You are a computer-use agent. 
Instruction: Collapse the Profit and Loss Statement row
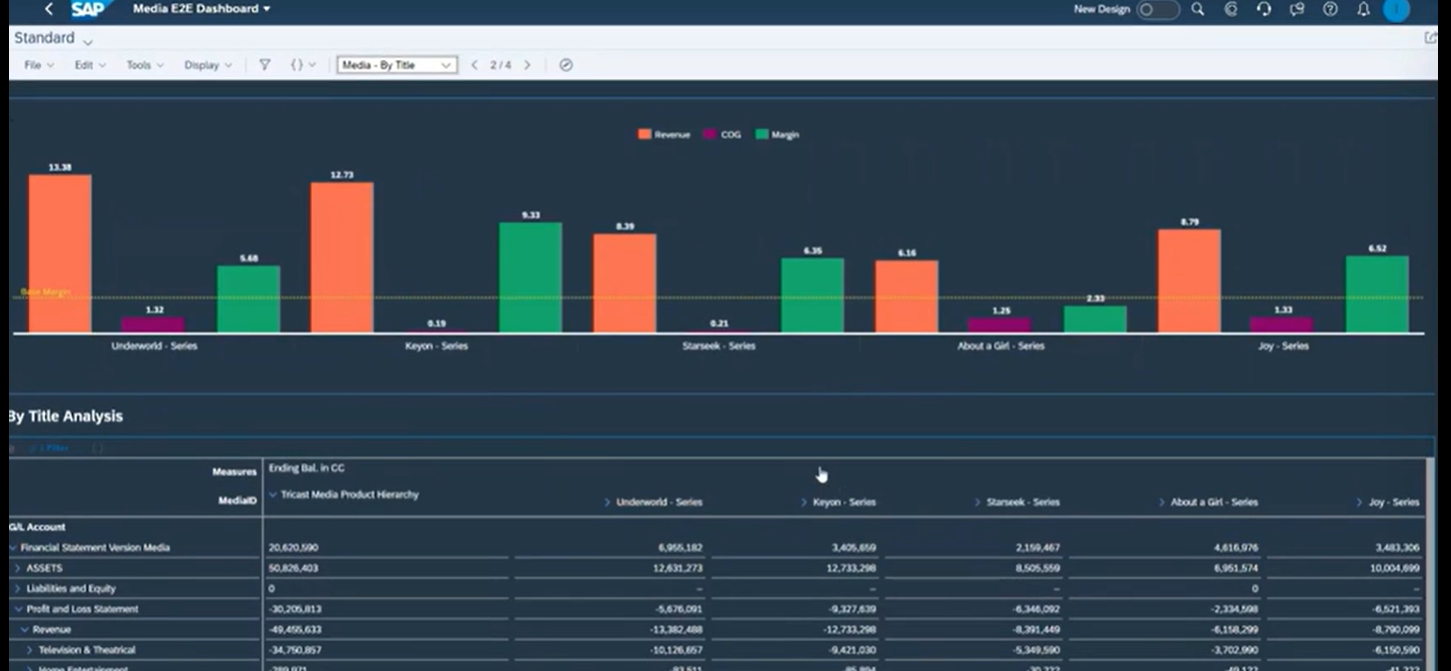17,609
